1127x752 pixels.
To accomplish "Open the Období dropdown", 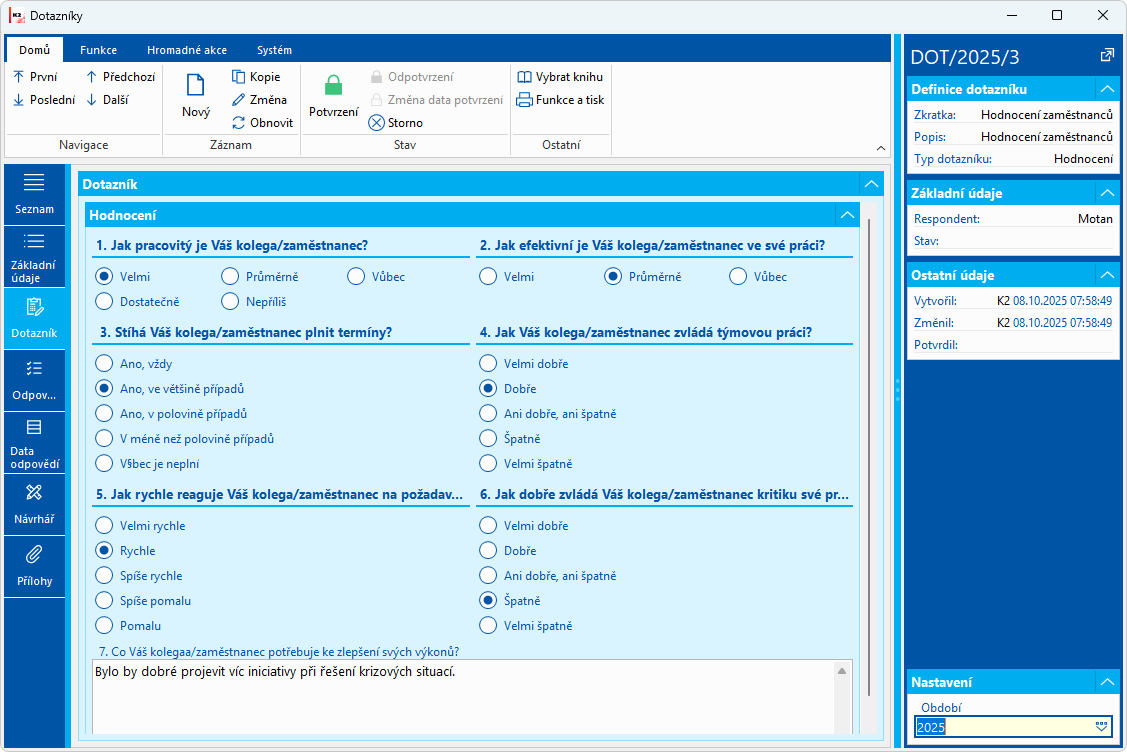I will (1101, 727).
